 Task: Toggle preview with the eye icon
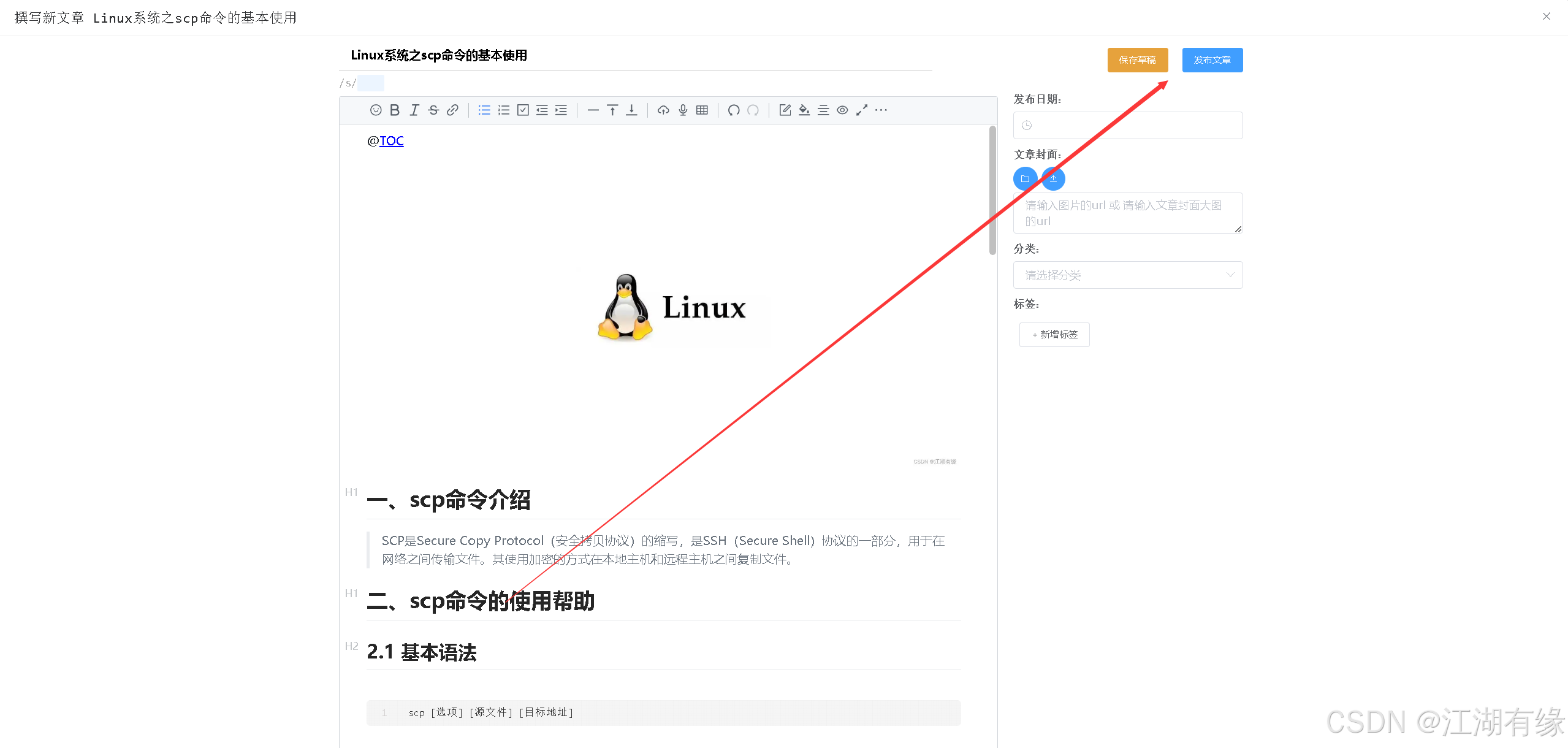[843, 110]
